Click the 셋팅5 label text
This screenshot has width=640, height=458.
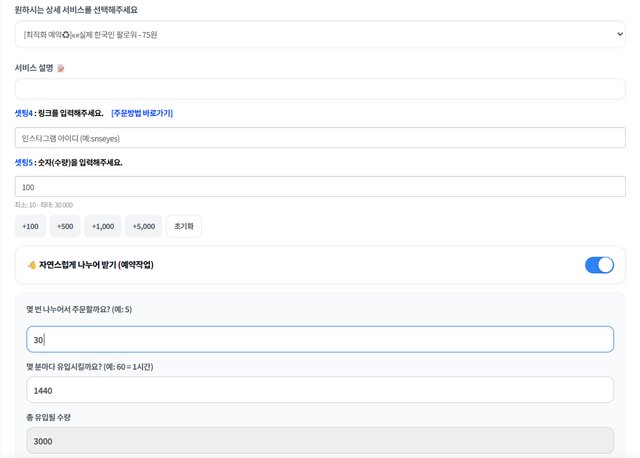pos(24,162)
